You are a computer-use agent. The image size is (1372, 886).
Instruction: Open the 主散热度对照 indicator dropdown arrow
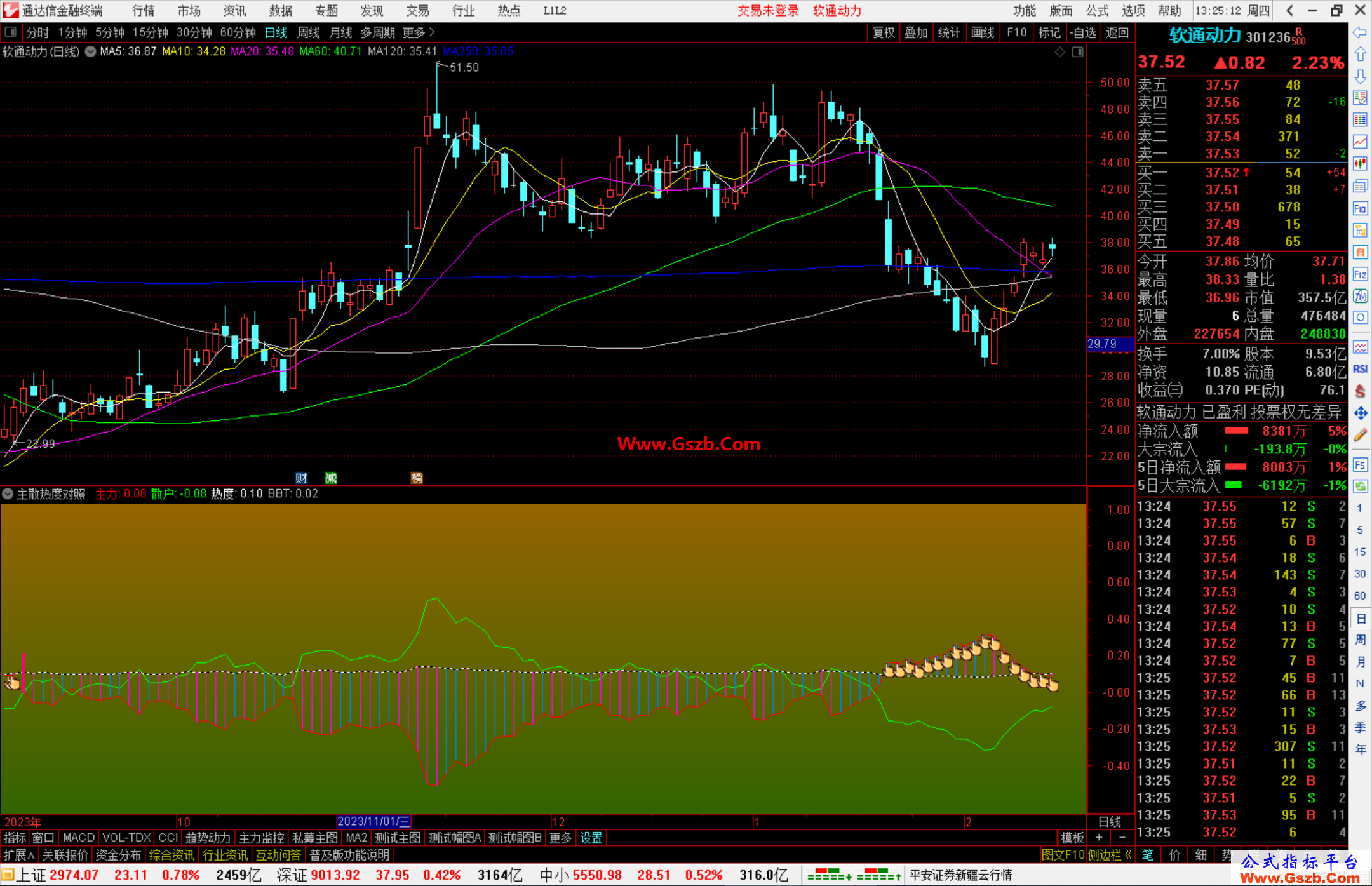(x=8, y=493)
